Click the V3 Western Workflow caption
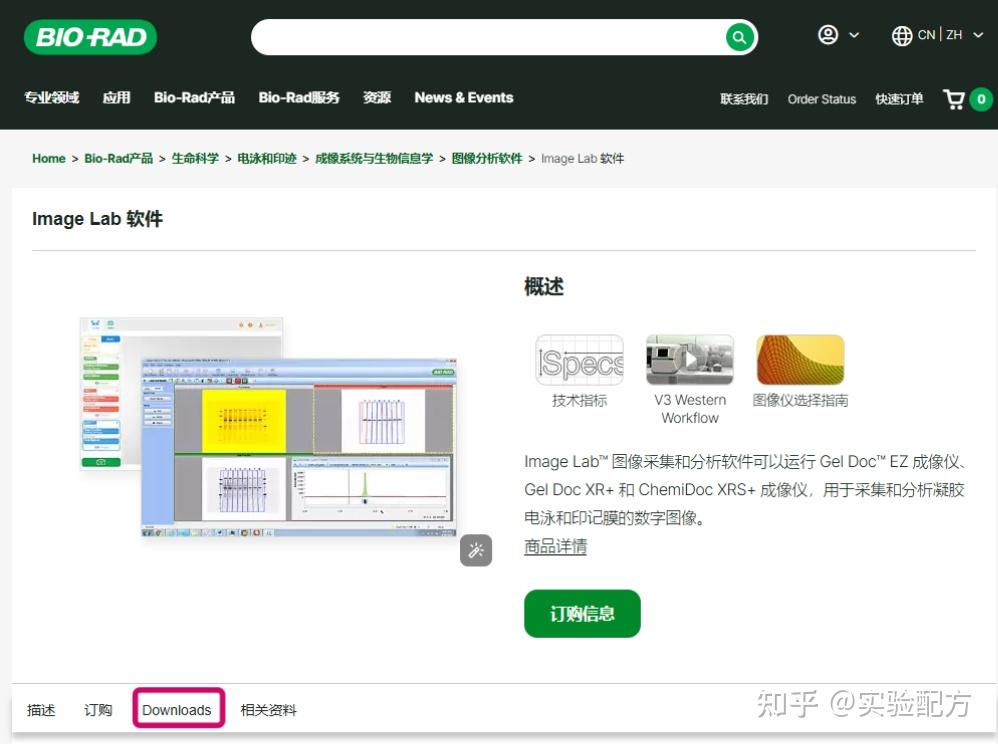The image size is (998, 744). [x=690, y=409]
